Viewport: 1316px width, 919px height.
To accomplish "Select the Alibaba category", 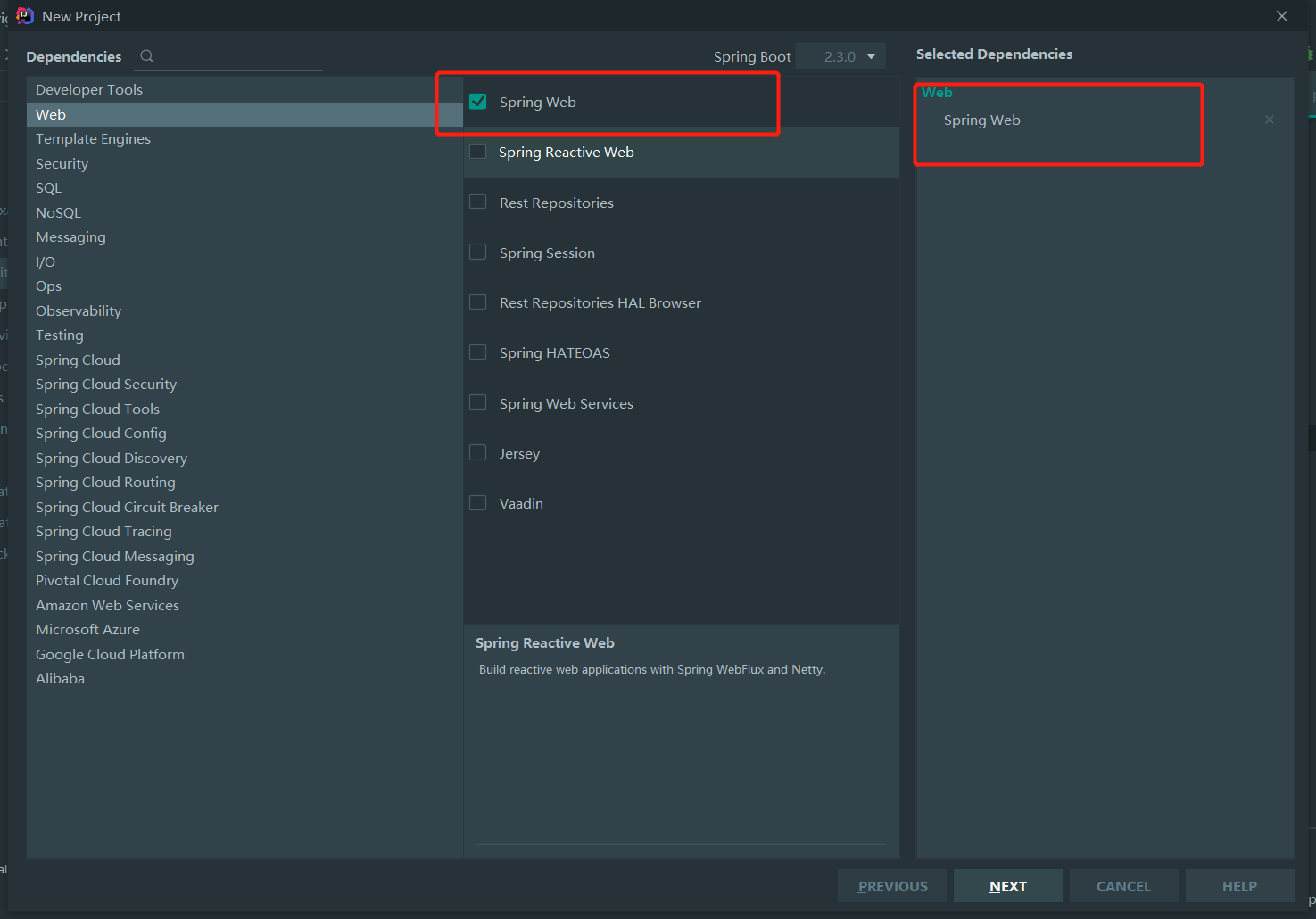I will coord(244,678).
